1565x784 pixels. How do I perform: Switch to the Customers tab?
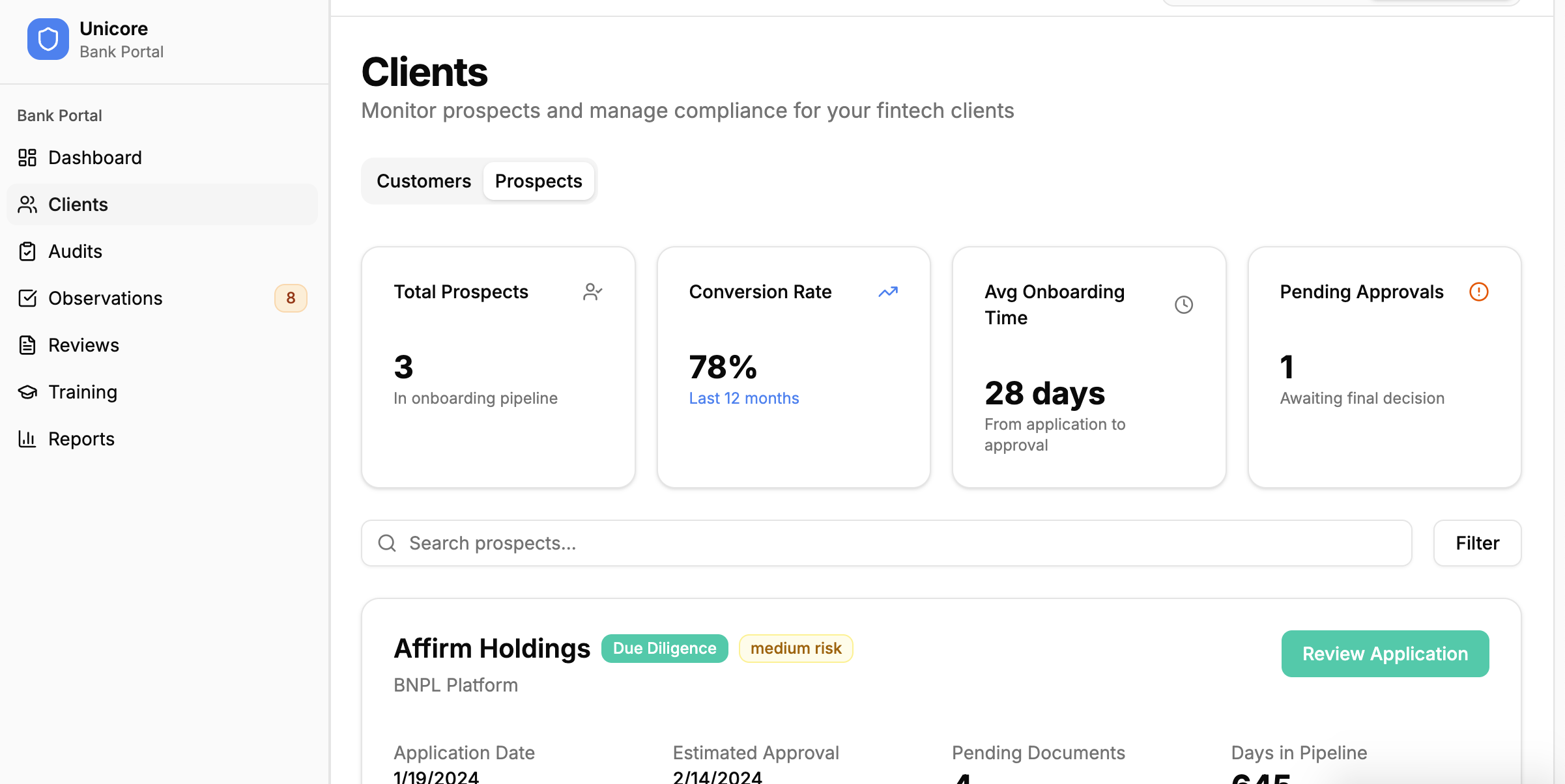tap(424, 181)
